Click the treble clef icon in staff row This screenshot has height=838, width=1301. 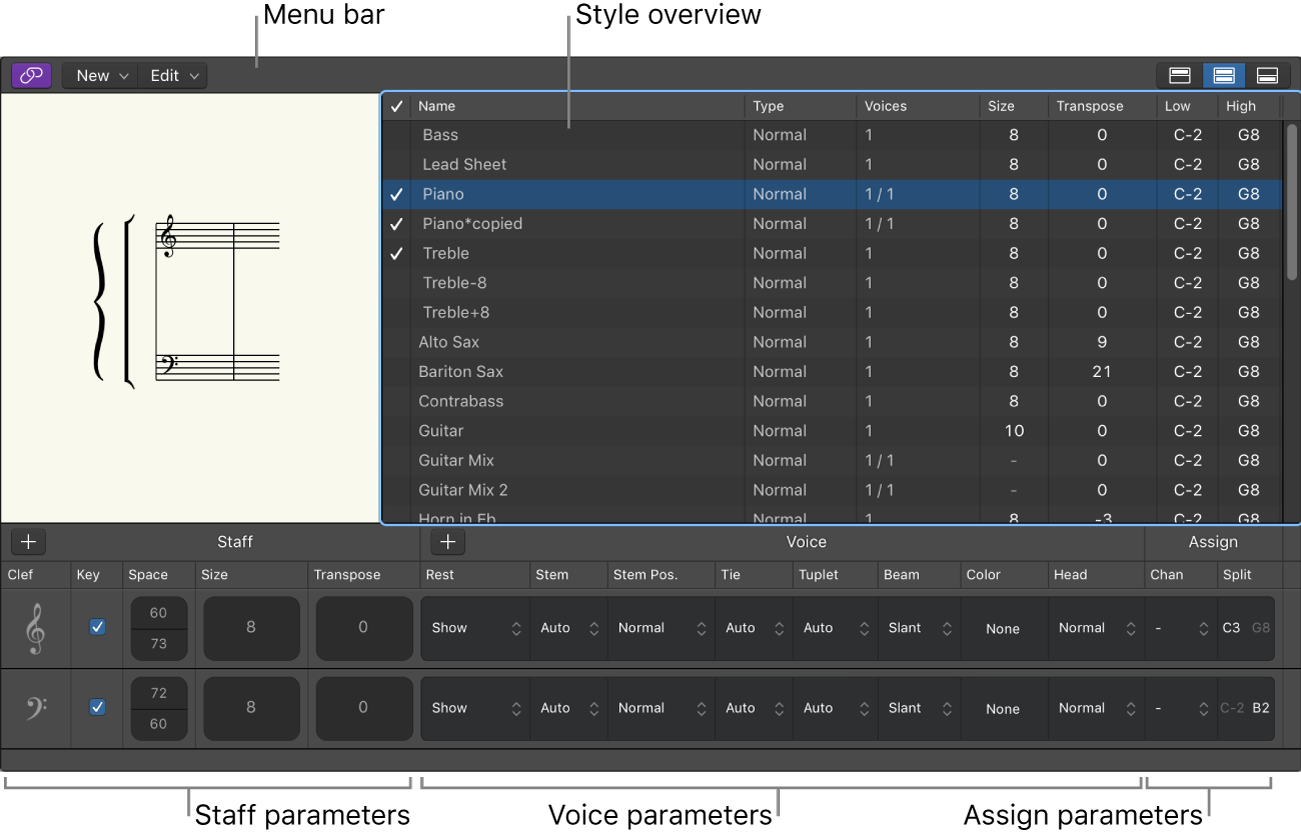36,629
